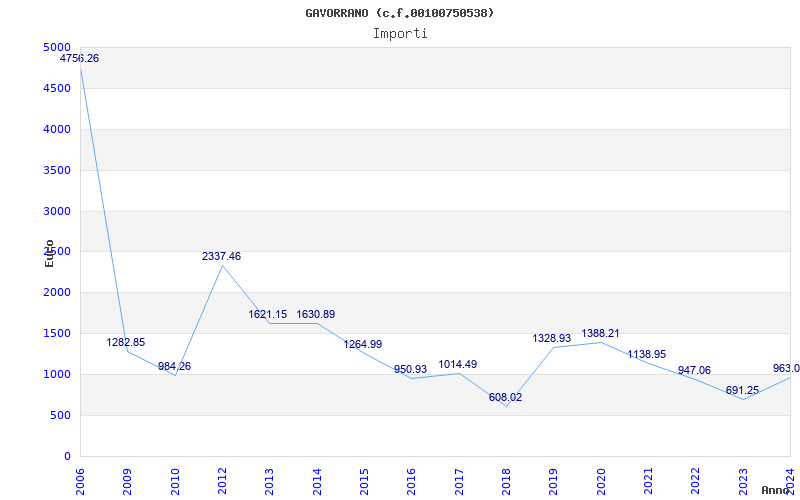Click the 2017 year axis label
Viewport: 800px width, 500px height.
(459, 481)
